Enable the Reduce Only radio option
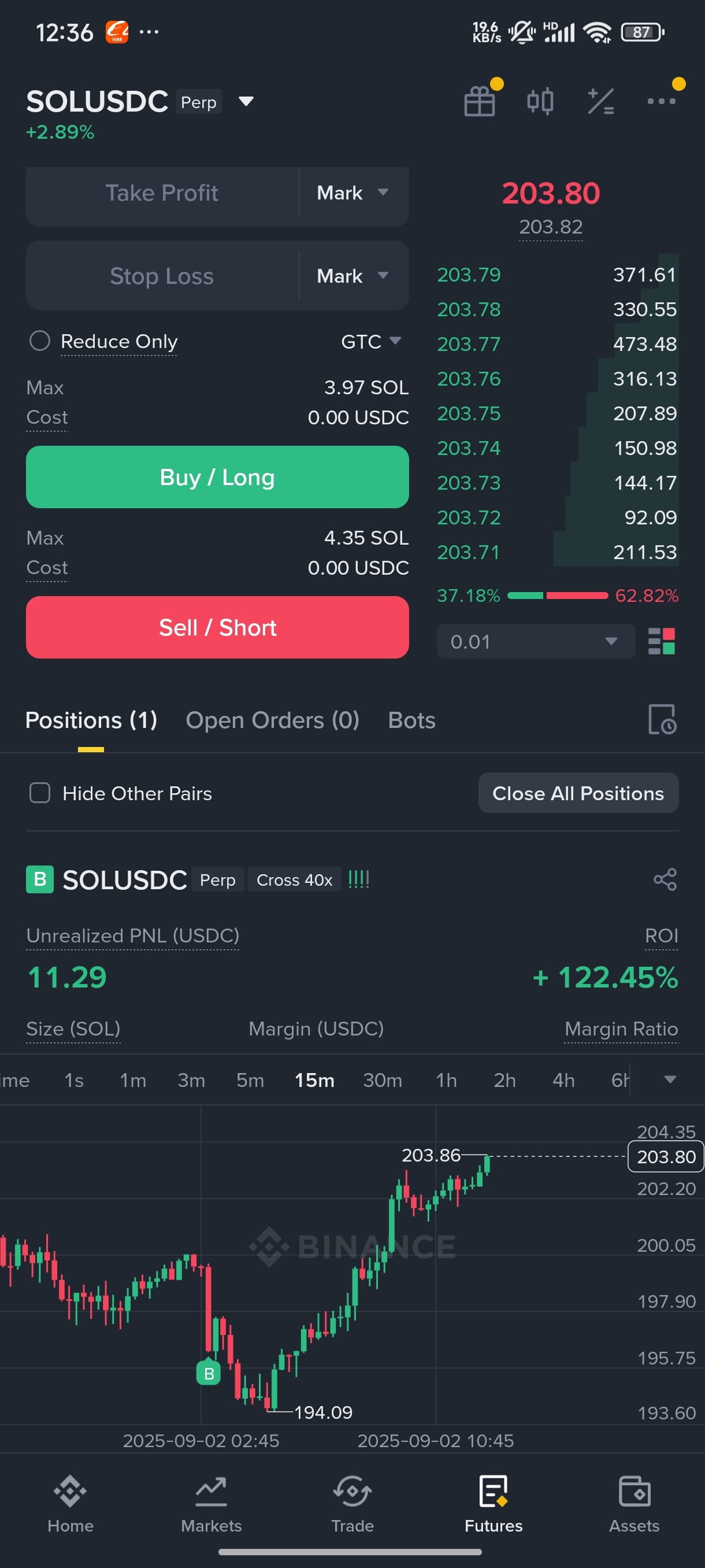This screenshot has width=705, height=1568. (40, 341)
